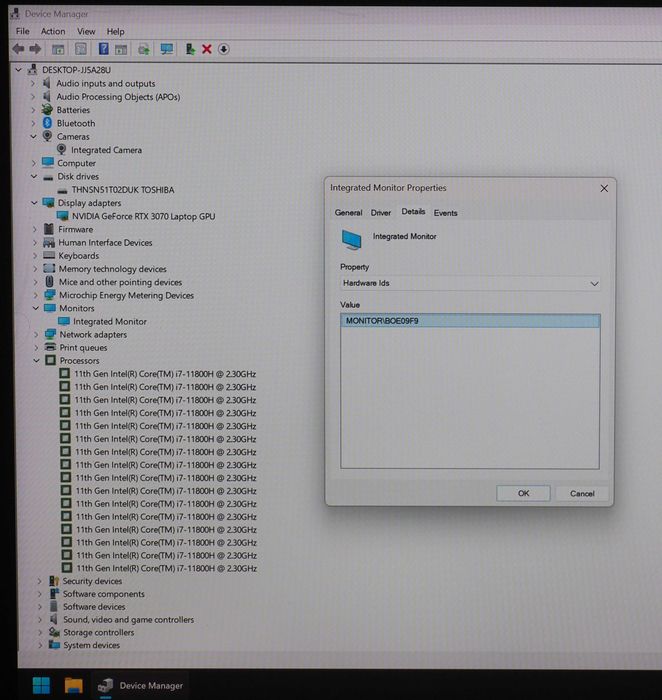Viewport: 662px width, 700px height.
Task: Select Audio Processing Objects (APOs)
Action: 118,96
